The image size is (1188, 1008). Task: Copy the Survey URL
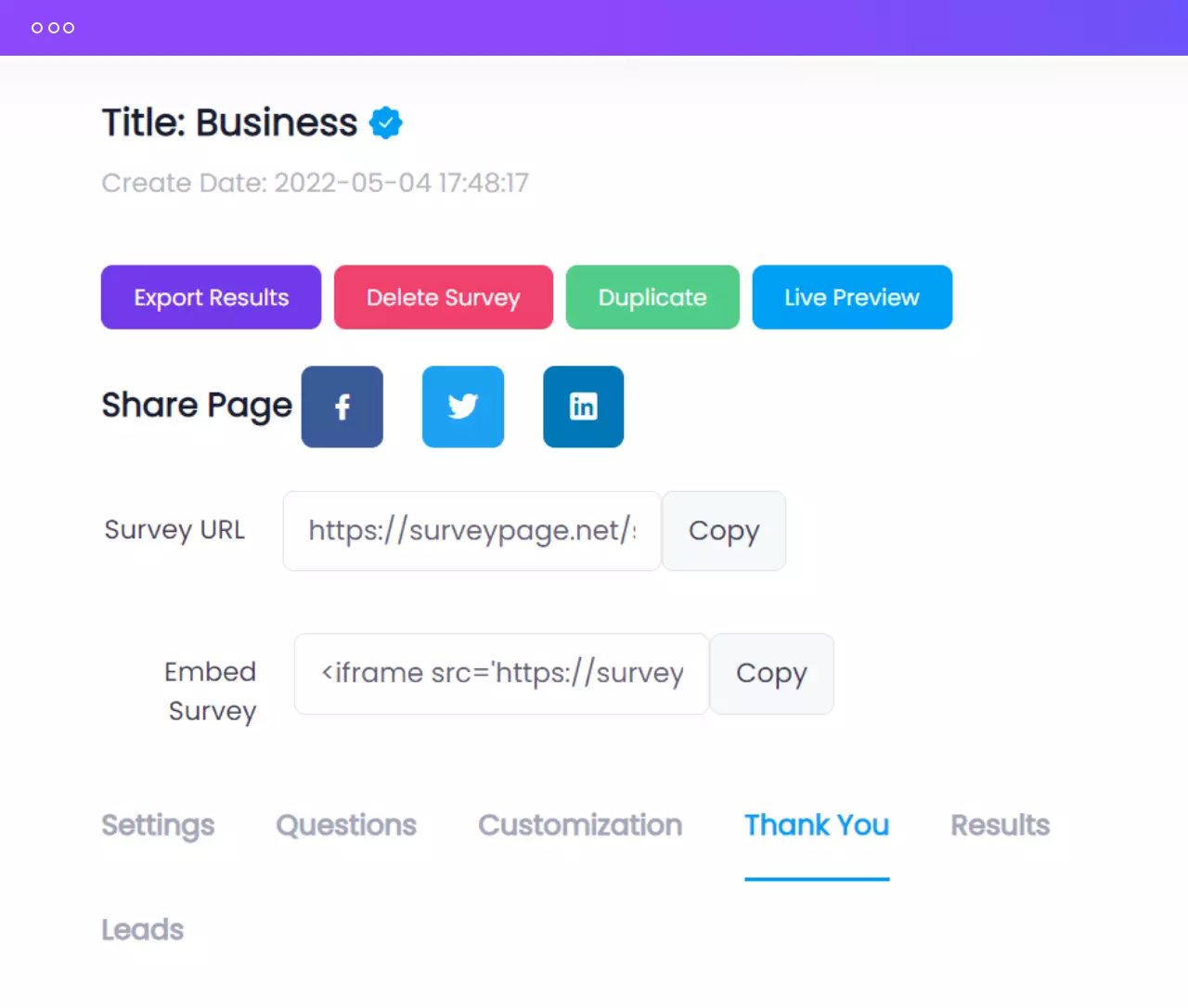click(723, 531)
